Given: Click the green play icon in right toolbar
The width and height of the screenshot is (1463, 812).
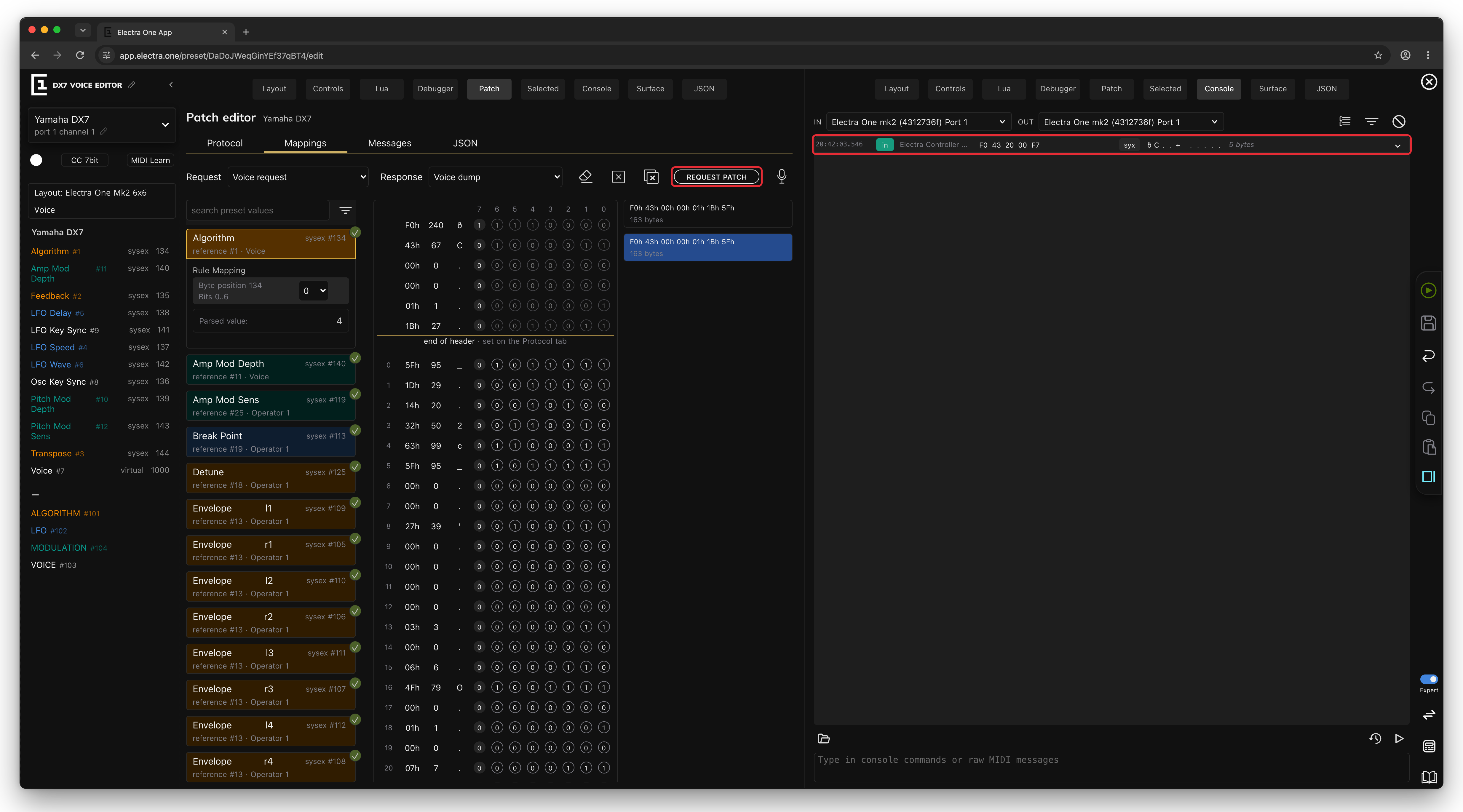Looking at the screenshot, I should pos(1428,291).
